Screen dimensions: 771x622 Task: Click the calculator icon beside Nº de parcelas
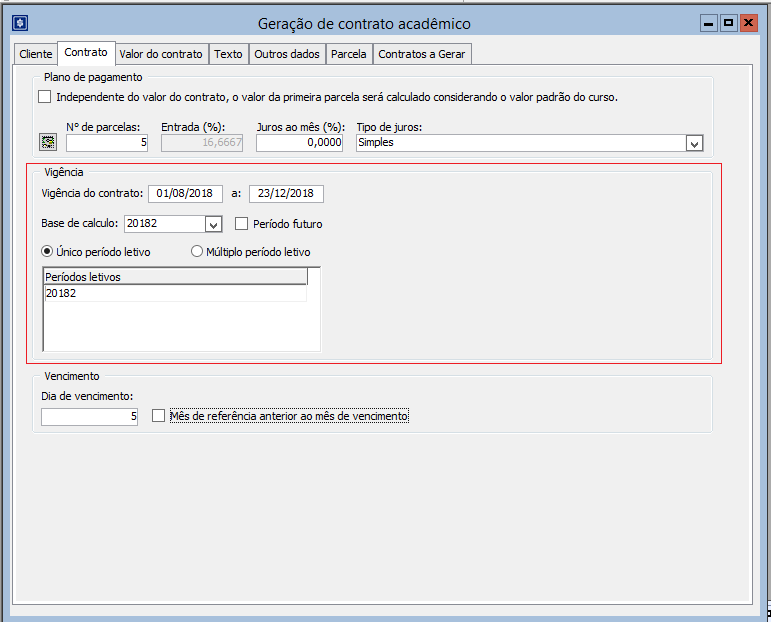click(x=47, y=143)
